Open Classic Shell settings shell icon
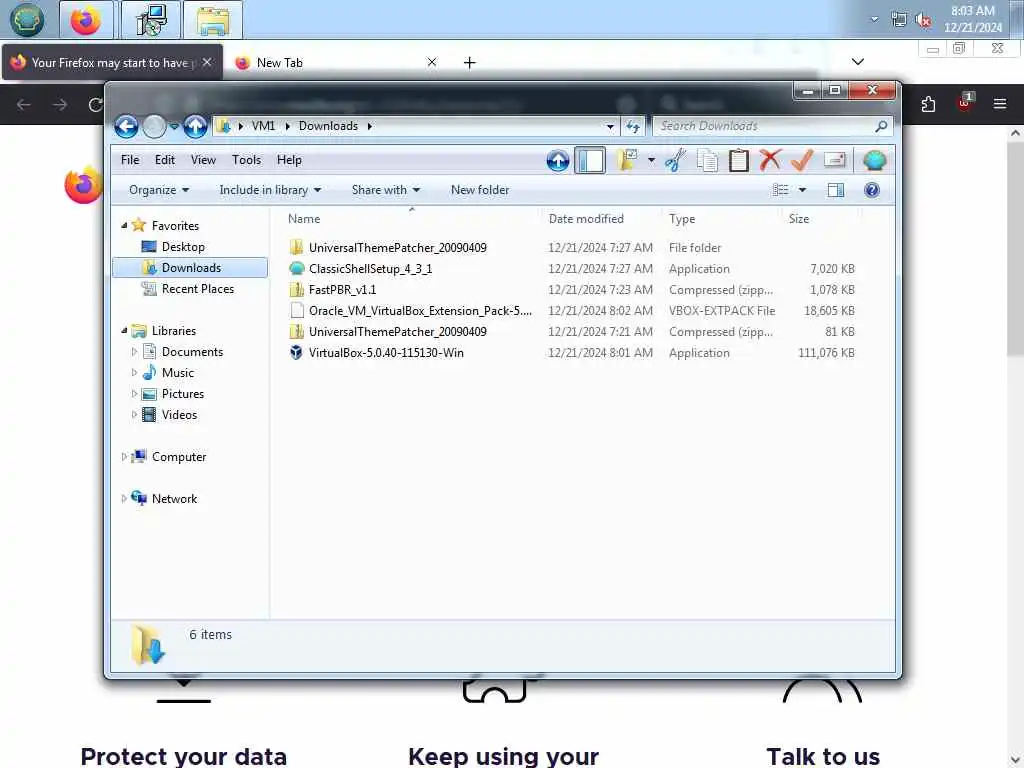 [874, 160]
